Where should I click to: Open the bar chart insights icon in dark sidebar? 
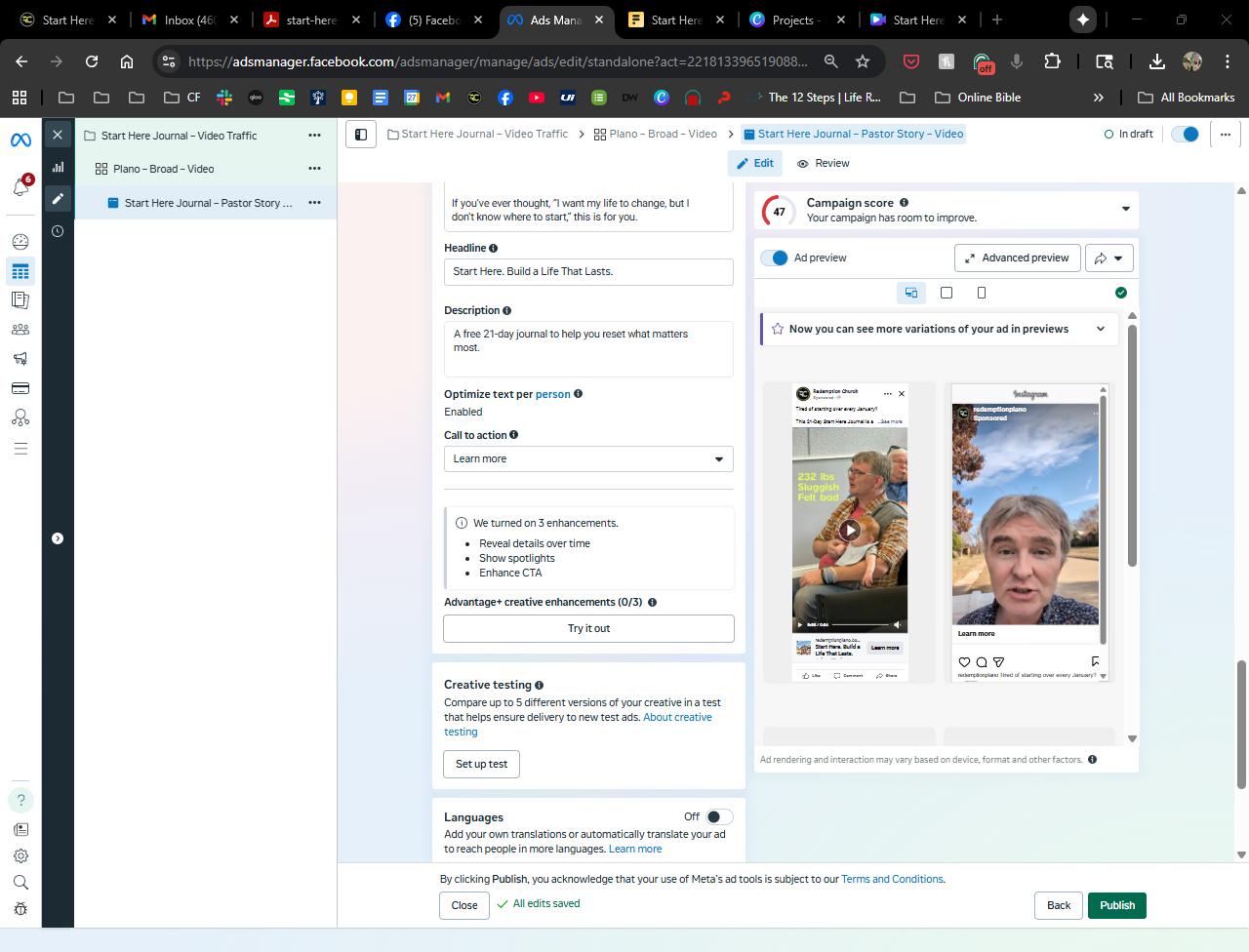58,167
